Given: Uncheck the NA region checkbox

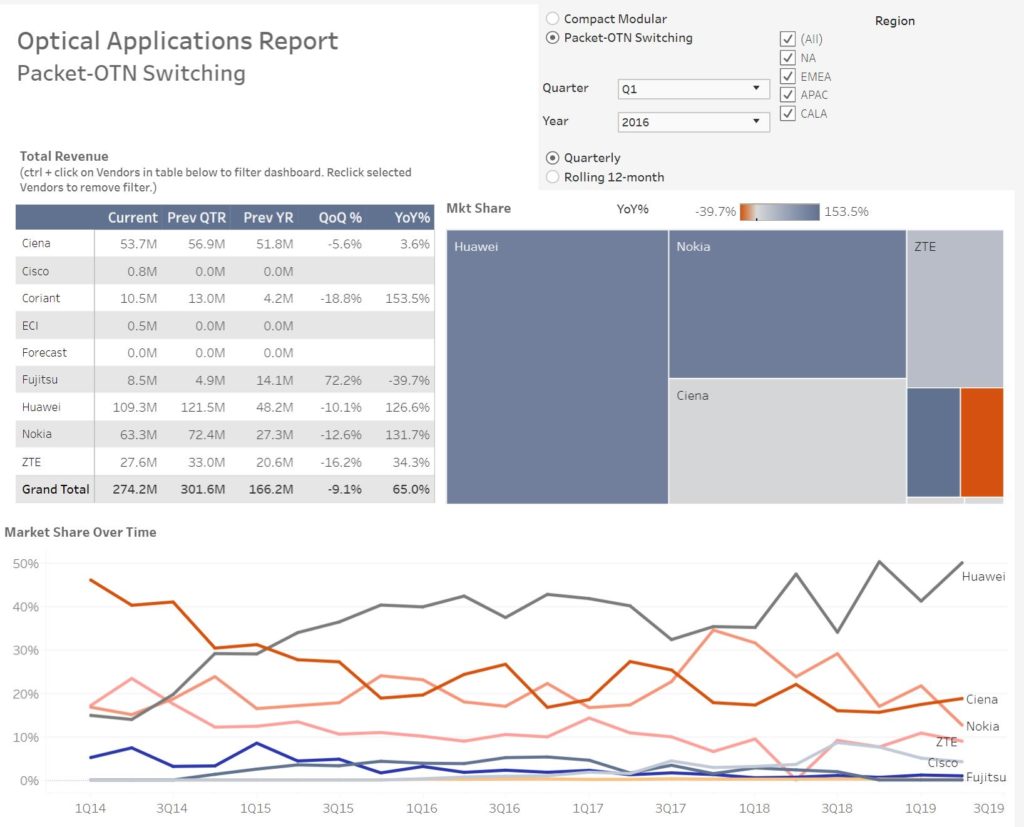Looking at the screenshot, I should pos(788,57).
